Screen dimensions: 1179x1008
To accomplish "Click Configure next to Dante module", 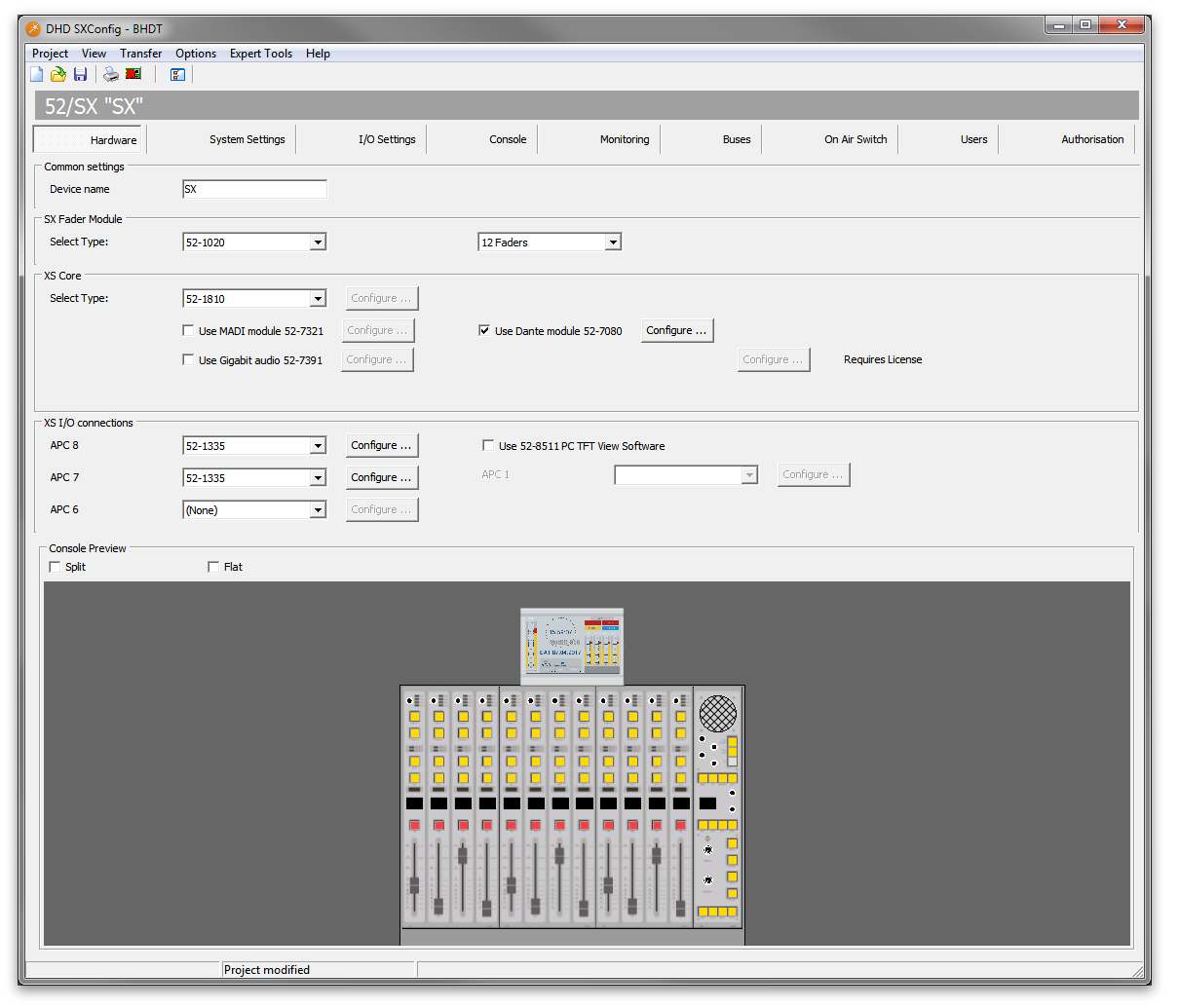I will pos(677,330).
